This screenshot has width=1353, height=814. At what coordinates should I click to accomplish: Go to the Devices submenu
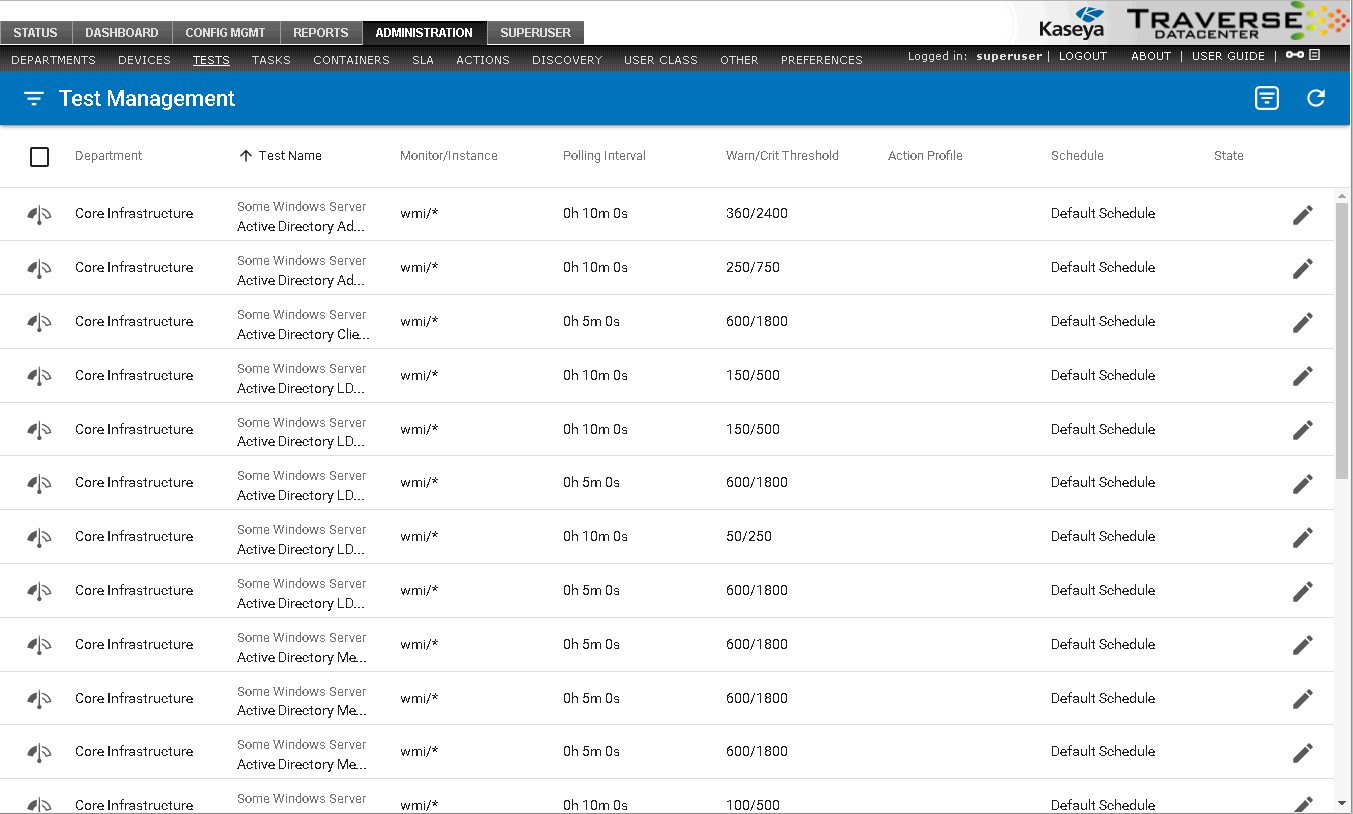click(x=144, y=60)
